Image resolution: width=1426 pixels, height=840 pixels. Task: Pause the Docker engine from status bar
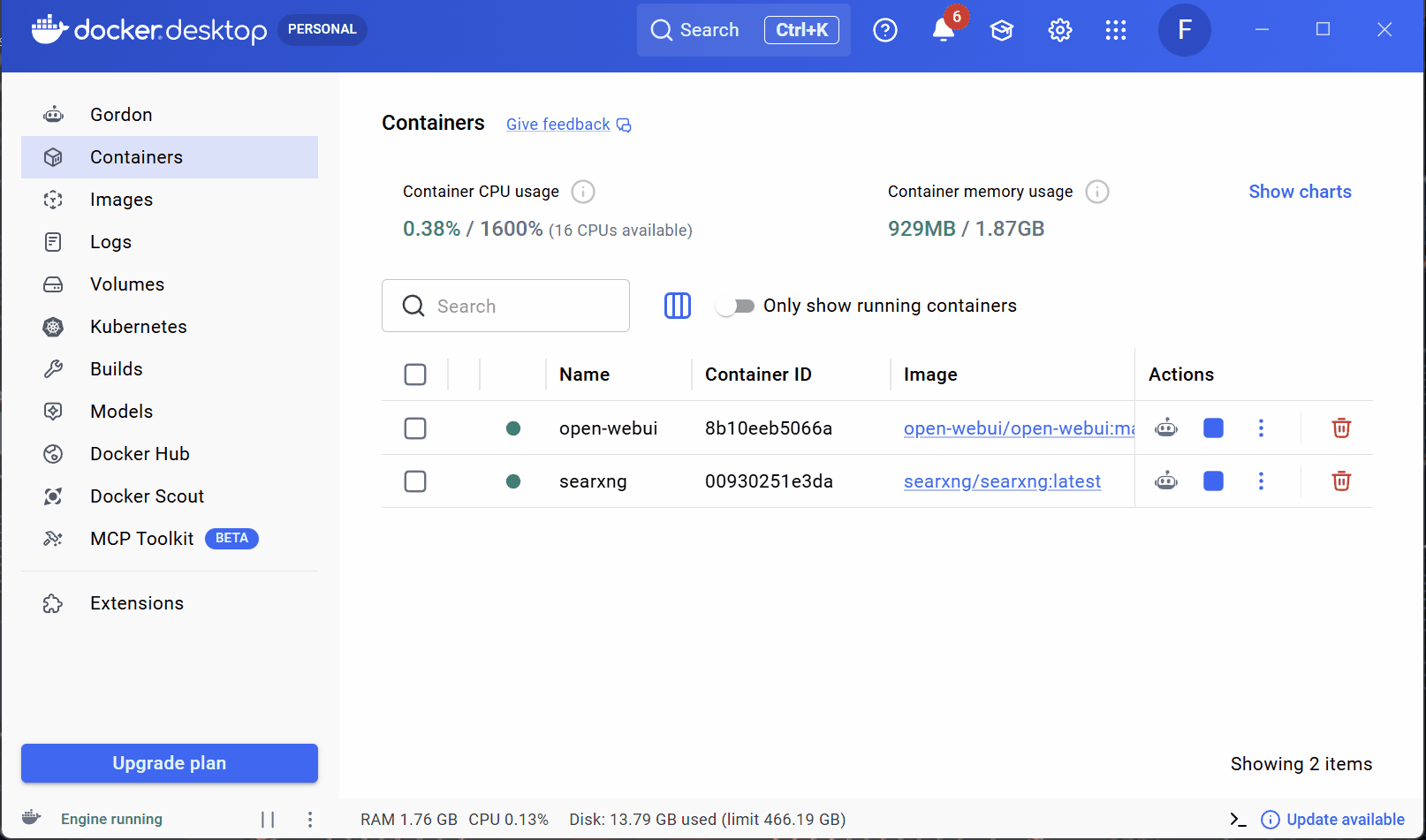[268, 820]
